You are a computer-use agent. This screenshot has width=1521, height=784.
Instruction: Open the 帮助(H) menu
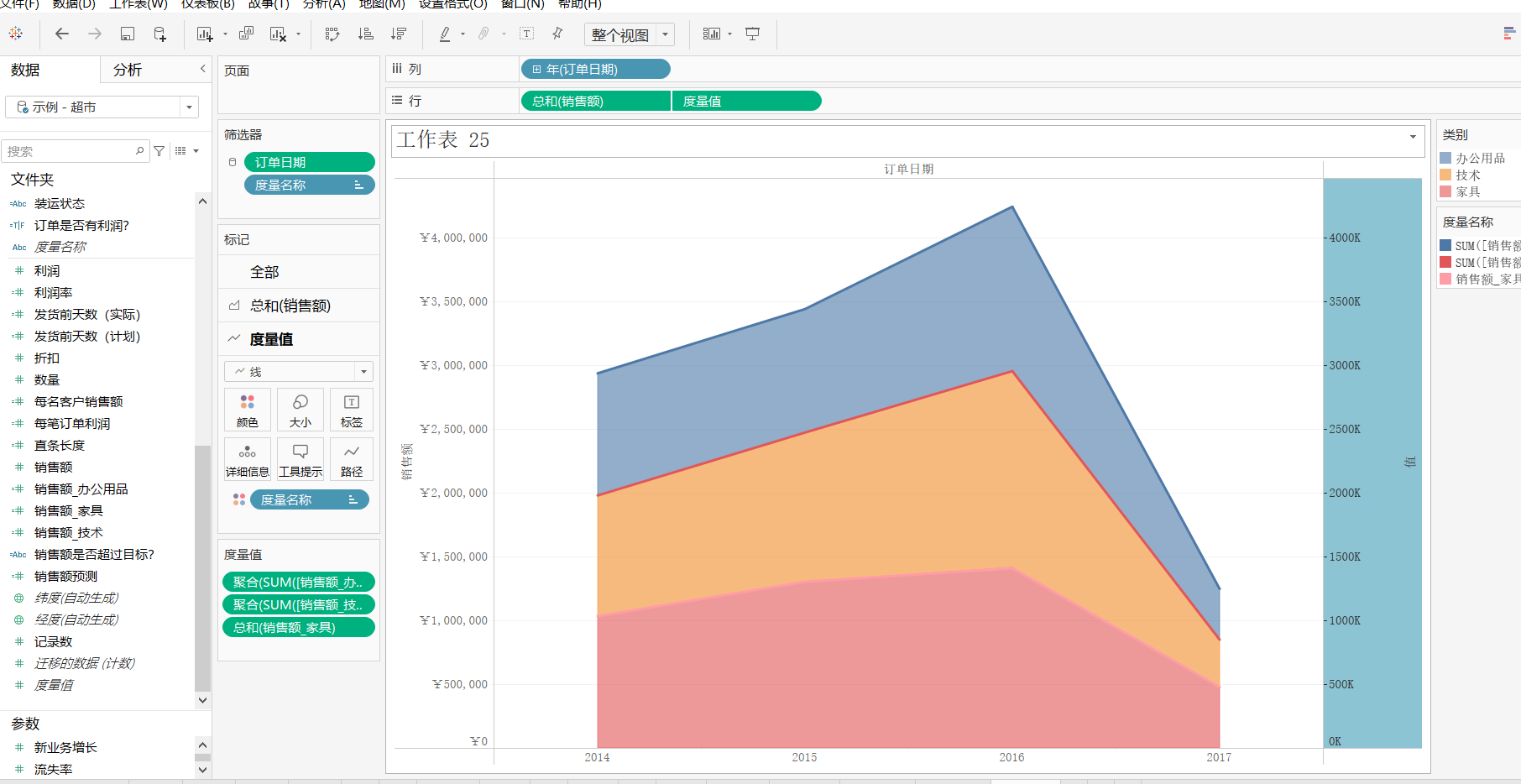click(x=580, y=4)
